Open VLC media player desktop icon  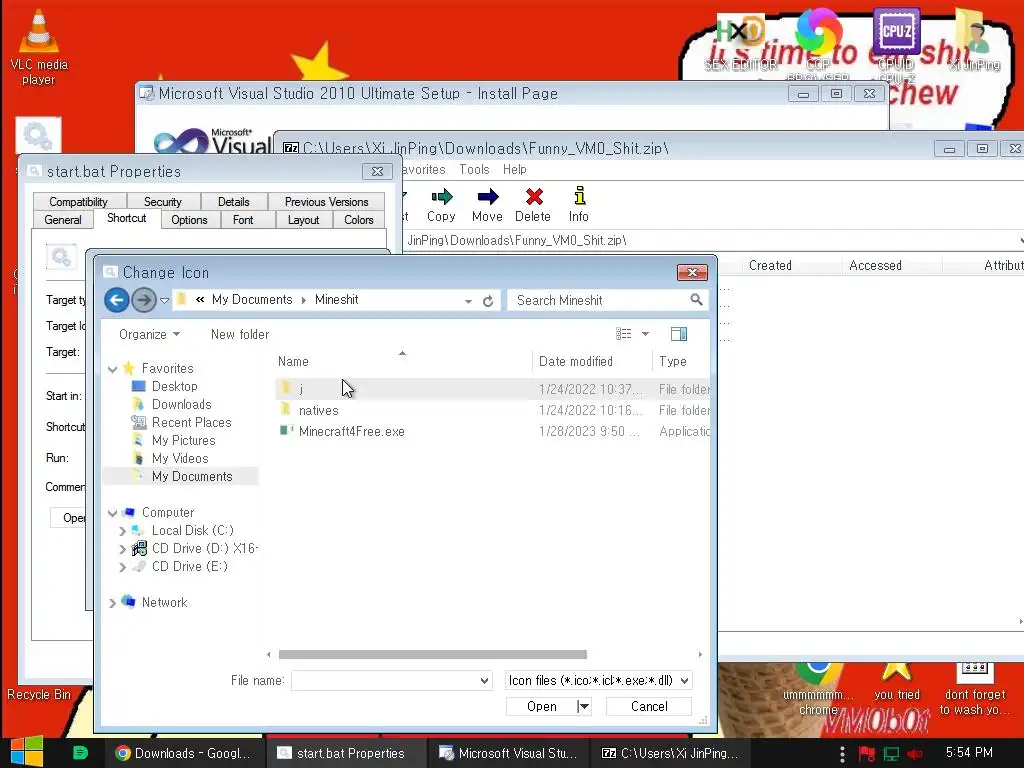coord(39,48)
